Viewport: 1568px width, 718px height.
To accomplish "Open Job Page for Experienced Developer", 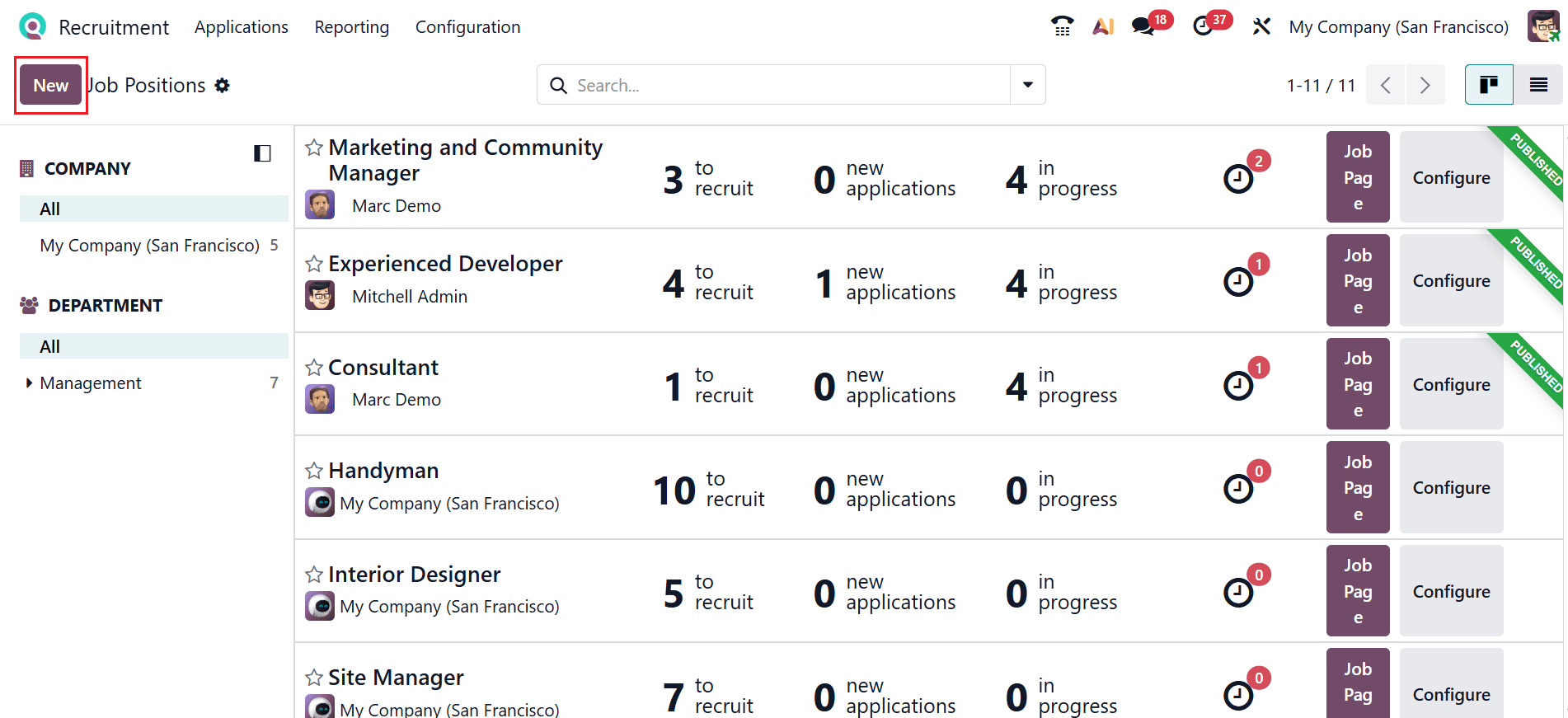I will 1358,281.
